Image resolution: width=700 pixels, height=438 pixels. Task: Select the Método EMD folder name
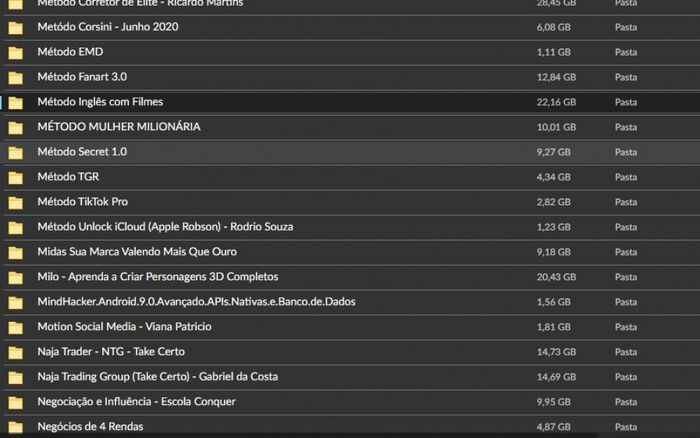point(70,52)
